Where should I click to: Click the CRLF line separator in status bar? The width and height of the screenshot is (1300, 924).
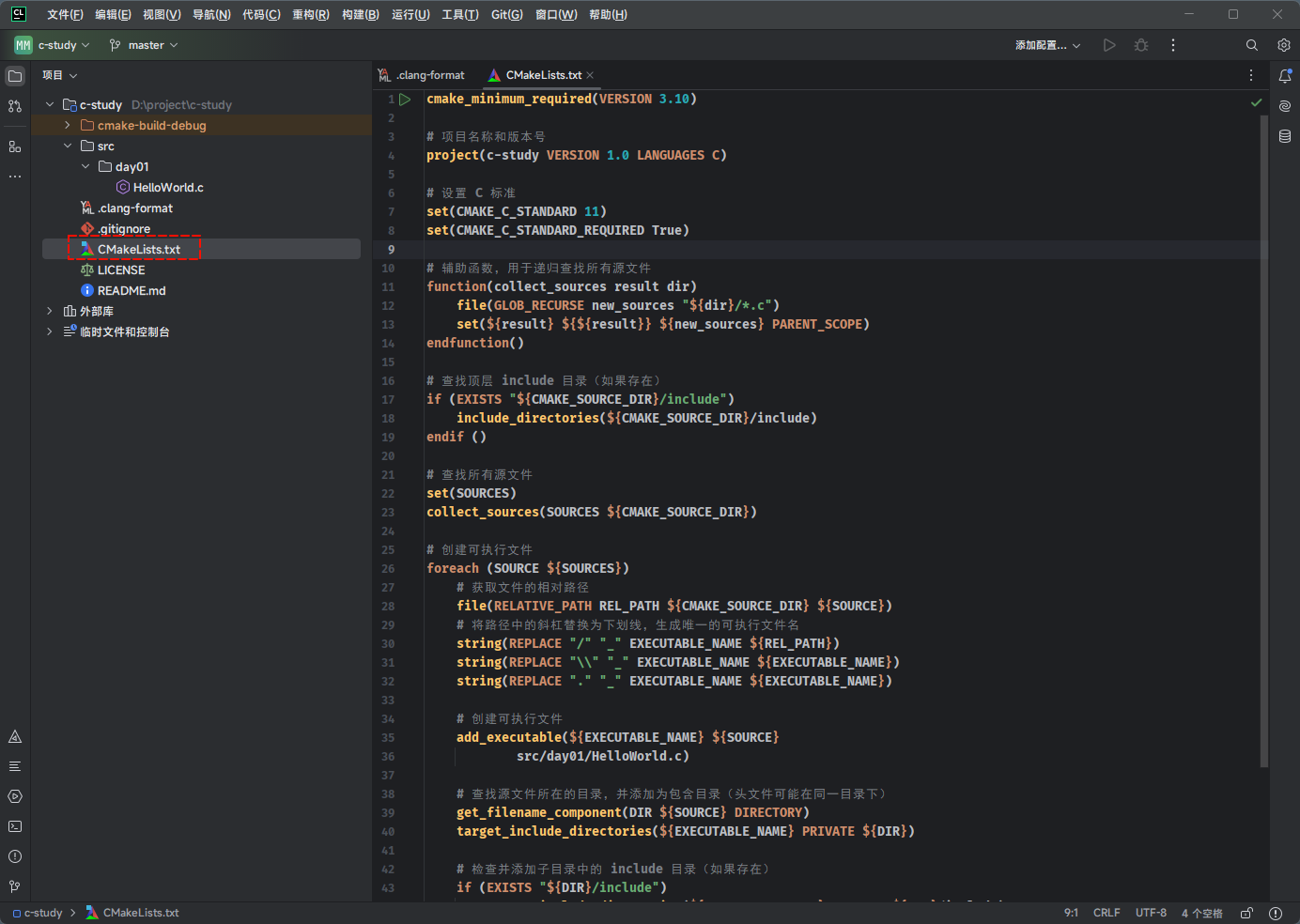[x=1106, y=913]
